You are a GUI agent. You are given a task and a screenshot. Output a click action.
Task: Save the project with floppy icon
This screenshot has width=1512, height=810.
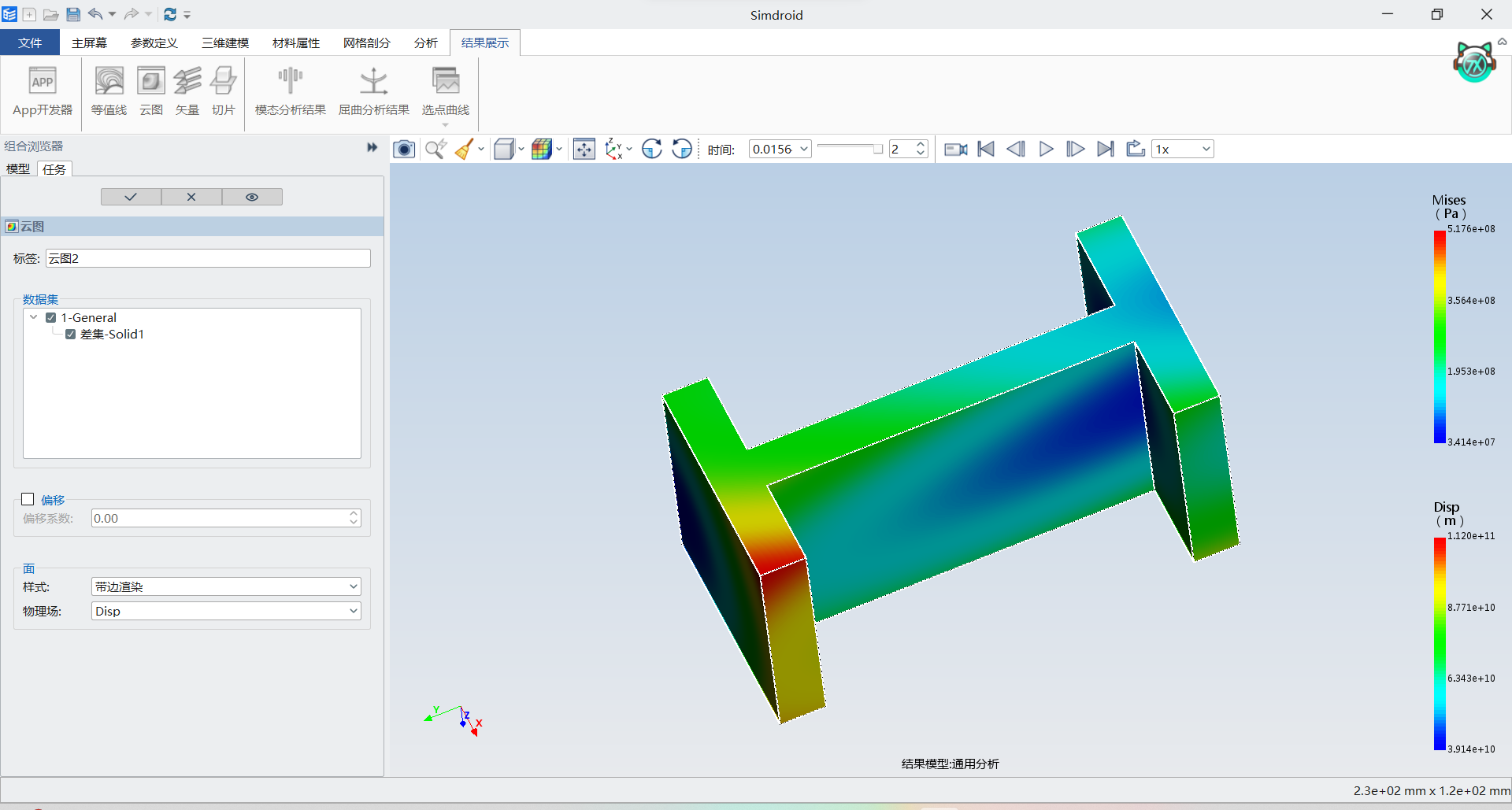73,14
